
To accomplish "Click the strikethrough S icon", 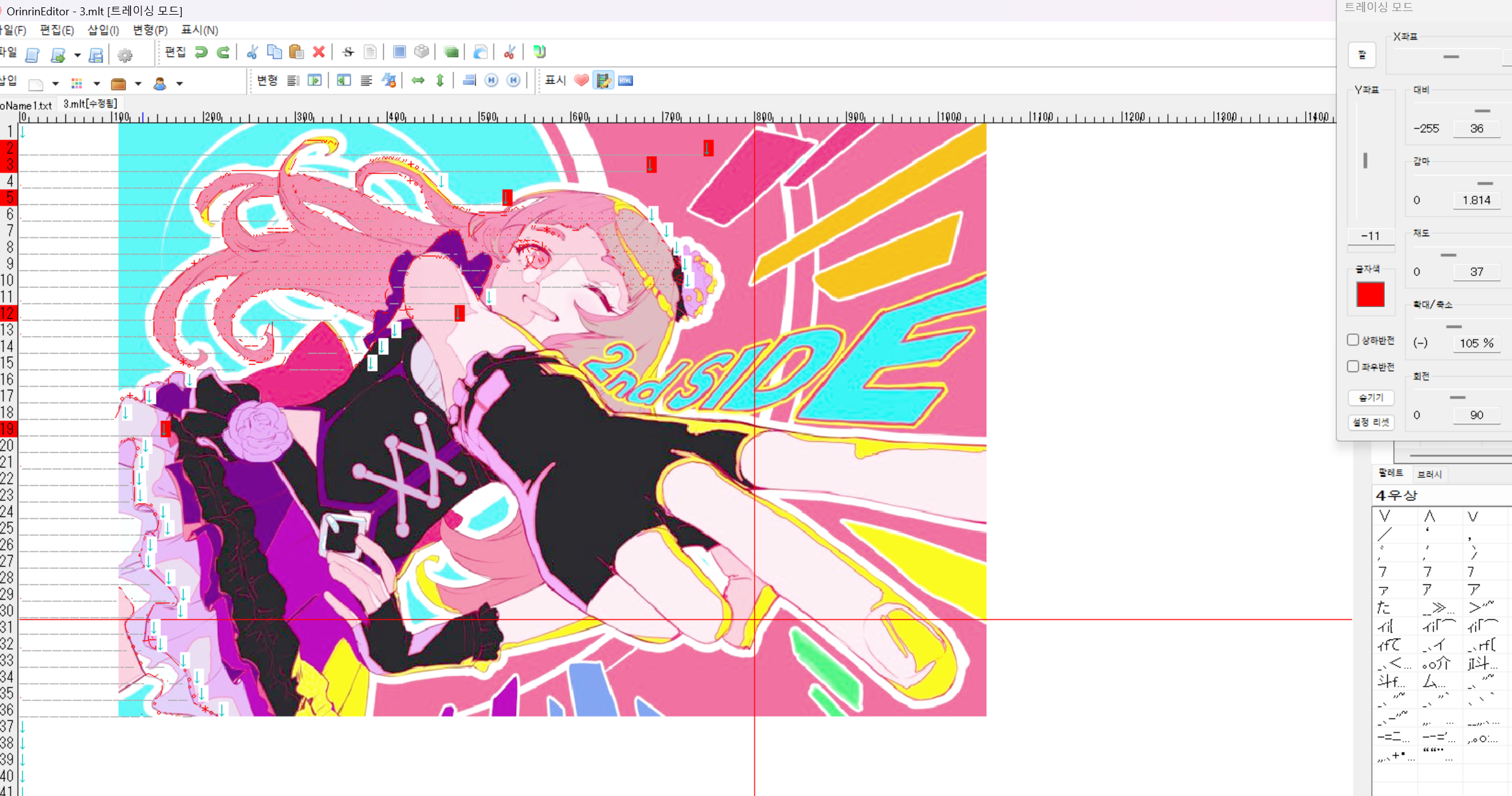I will [x=348, y=53].
